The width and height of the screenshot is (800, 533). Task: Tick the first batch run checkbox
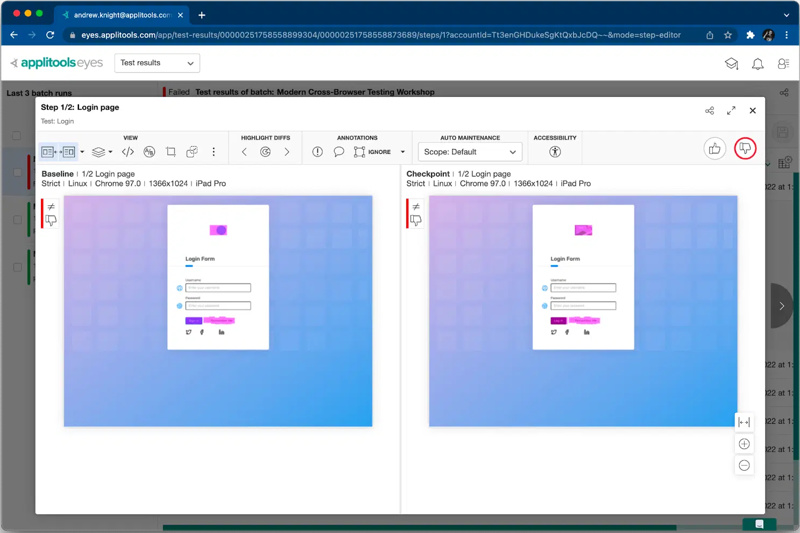17,172
